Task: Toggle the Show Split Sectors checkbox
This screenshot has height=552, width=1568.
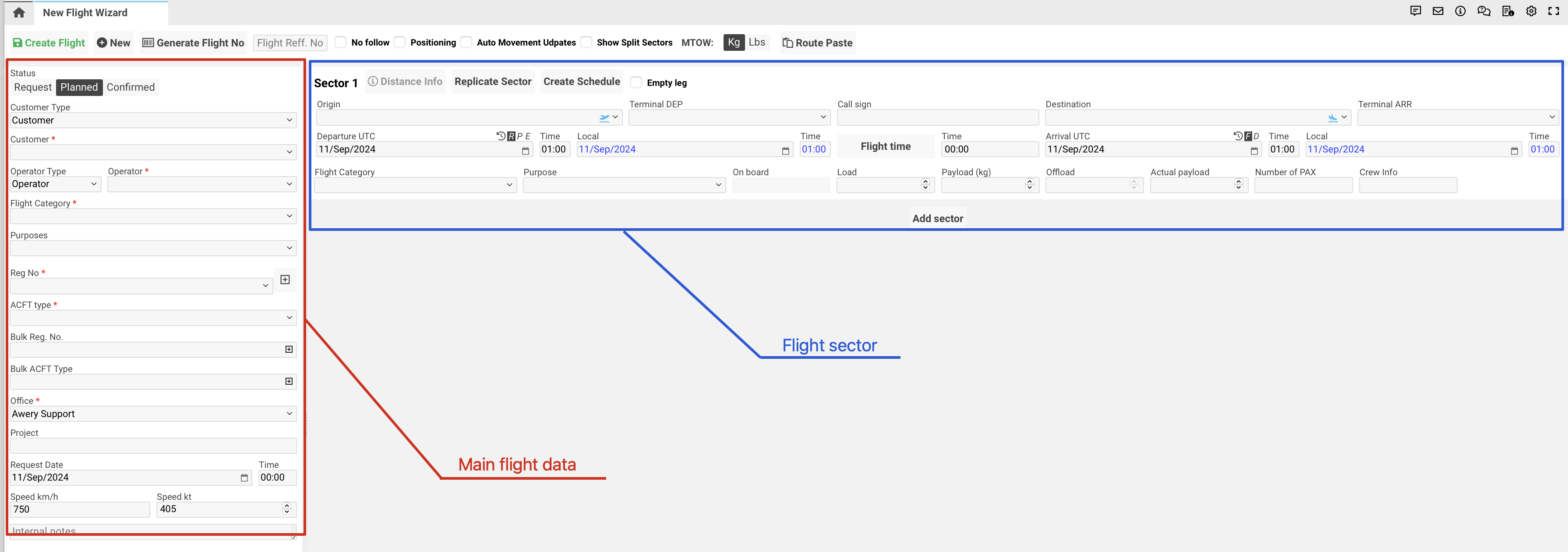Action: [586, 42]
